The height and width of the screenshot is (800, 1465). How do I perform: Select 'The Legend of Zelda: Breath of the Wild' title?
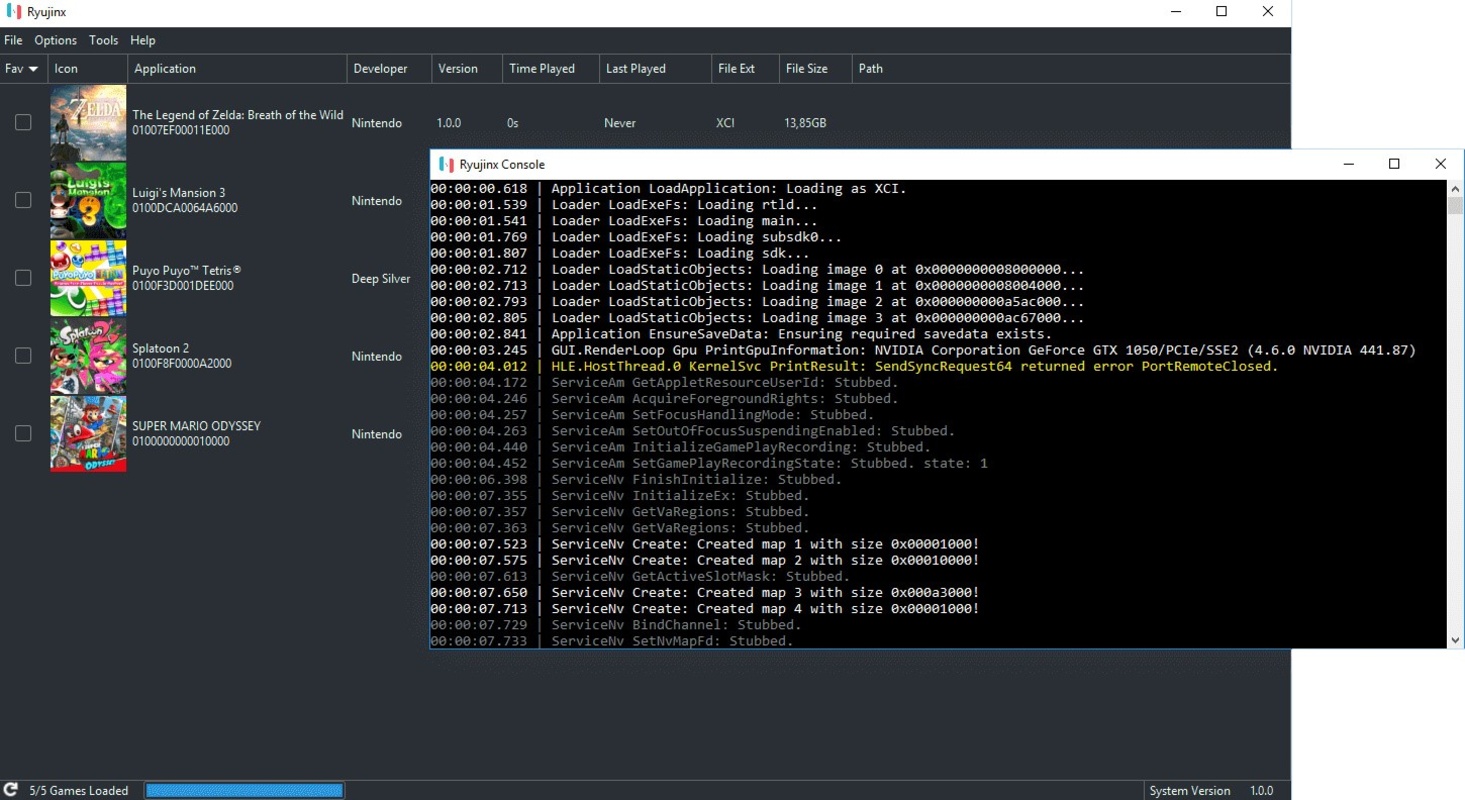click(x=238, y=115)
